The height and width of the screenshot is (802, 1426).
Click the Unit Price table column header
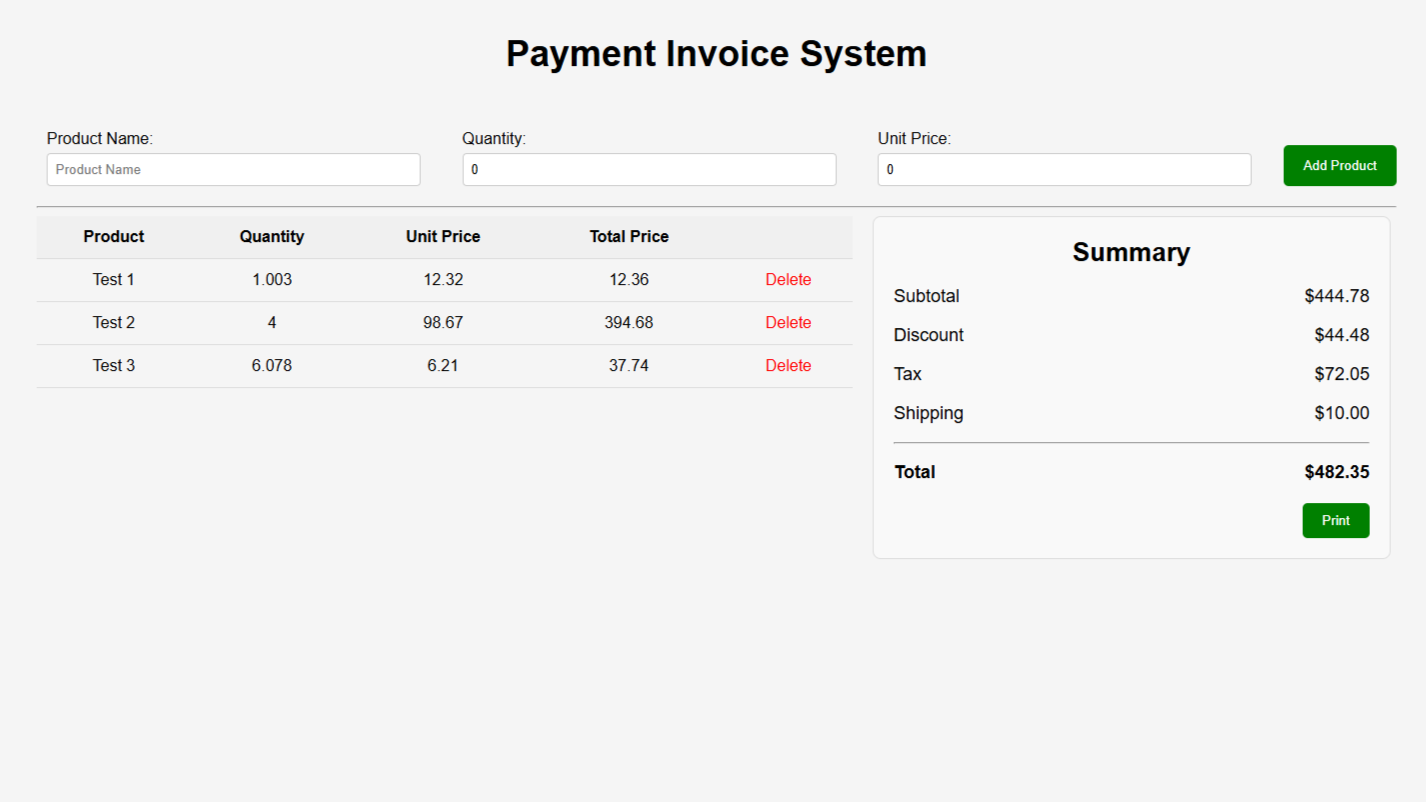point(443,237)
